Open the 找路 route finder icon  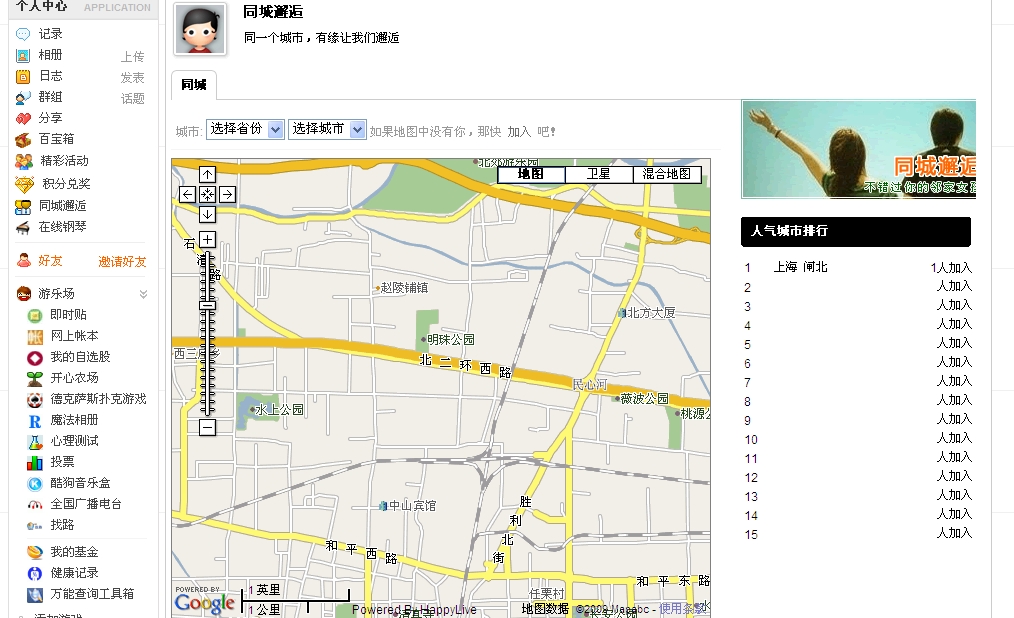click(x=34, y=526)
